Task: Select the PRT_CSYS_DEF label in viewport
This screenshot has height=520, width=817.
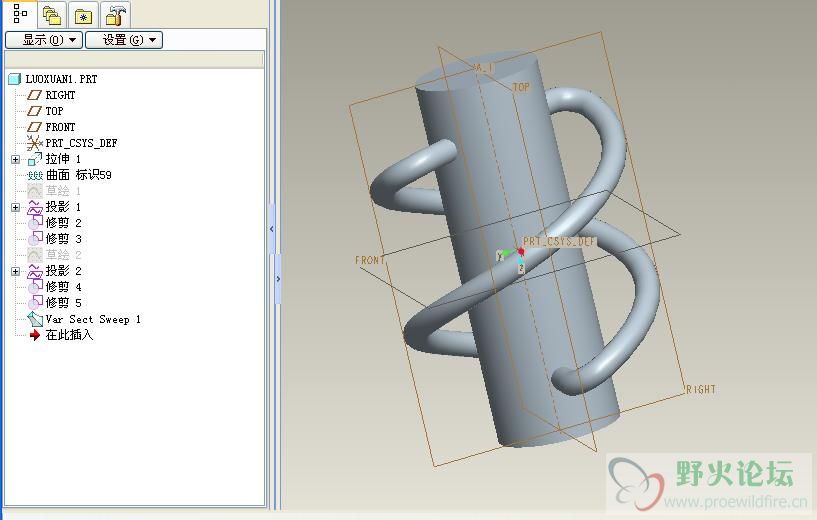Action: tap(559, 242)
